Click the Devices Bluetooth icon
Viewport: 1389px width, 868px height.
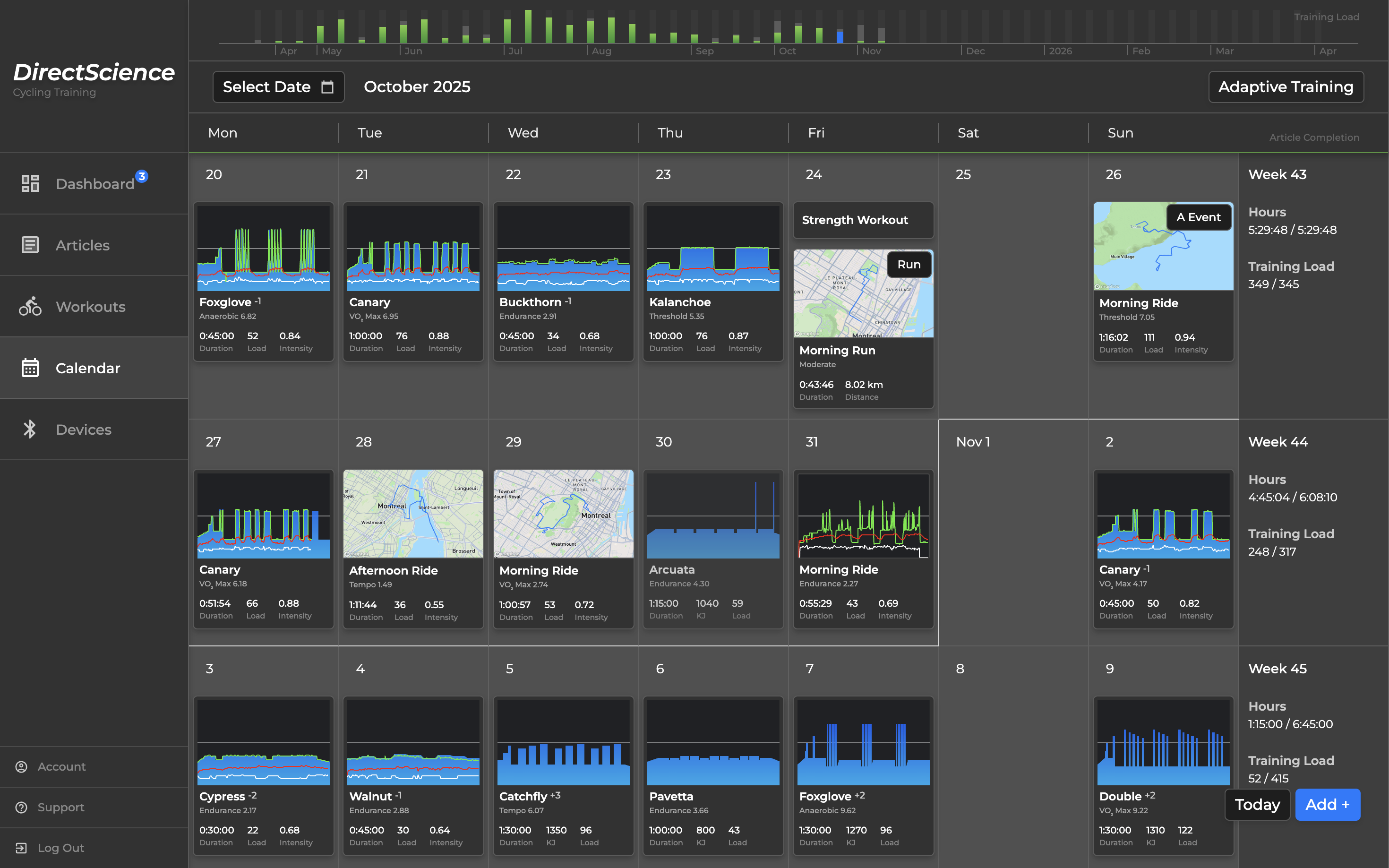(30, 430)
